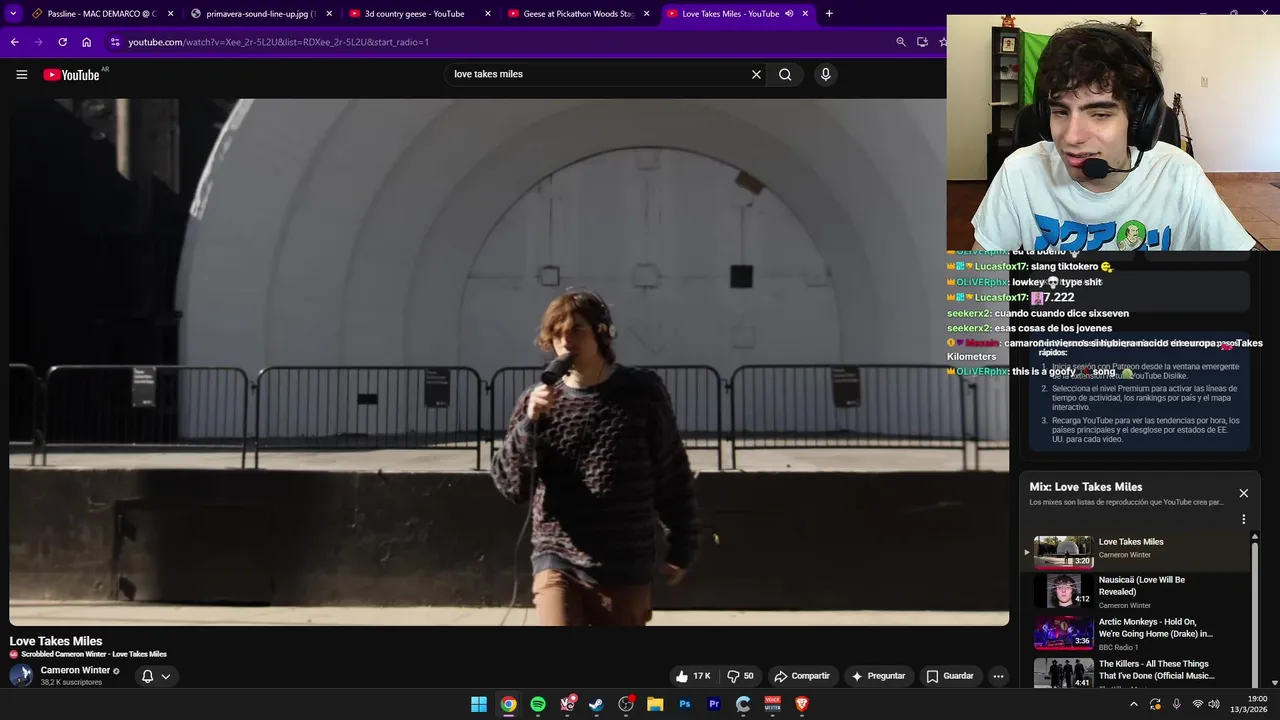Open browser zoom magnifier icon
The image size is (1280, 720).
click(x=900, y=42)
